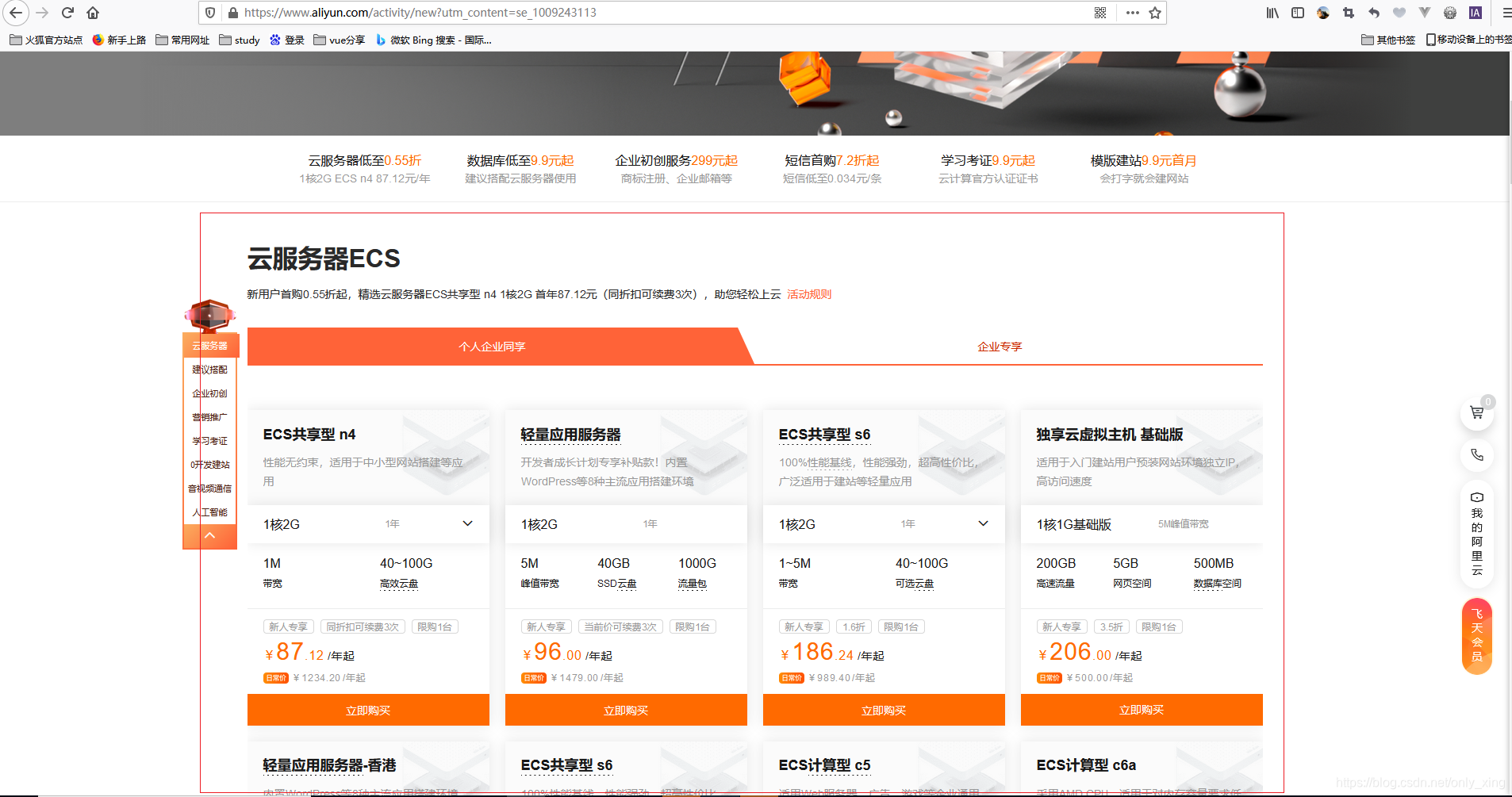Open the 飞天会员 orange badge
The height and width of the screenshot is (797, 1512).
[x=1477, y=636]
